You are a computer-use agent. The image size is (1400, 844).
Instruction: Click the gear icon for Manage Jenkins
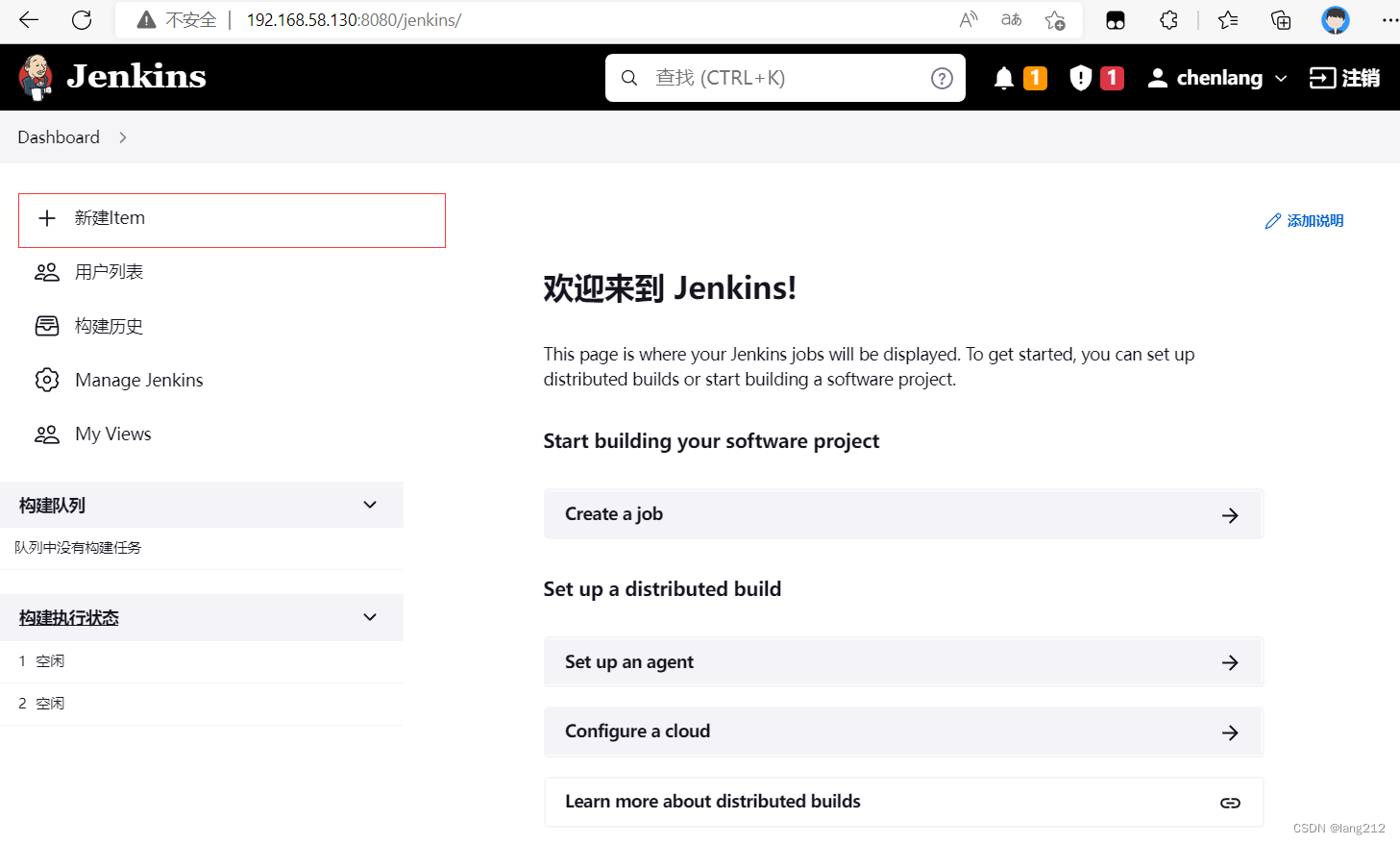tap(47, 380)
